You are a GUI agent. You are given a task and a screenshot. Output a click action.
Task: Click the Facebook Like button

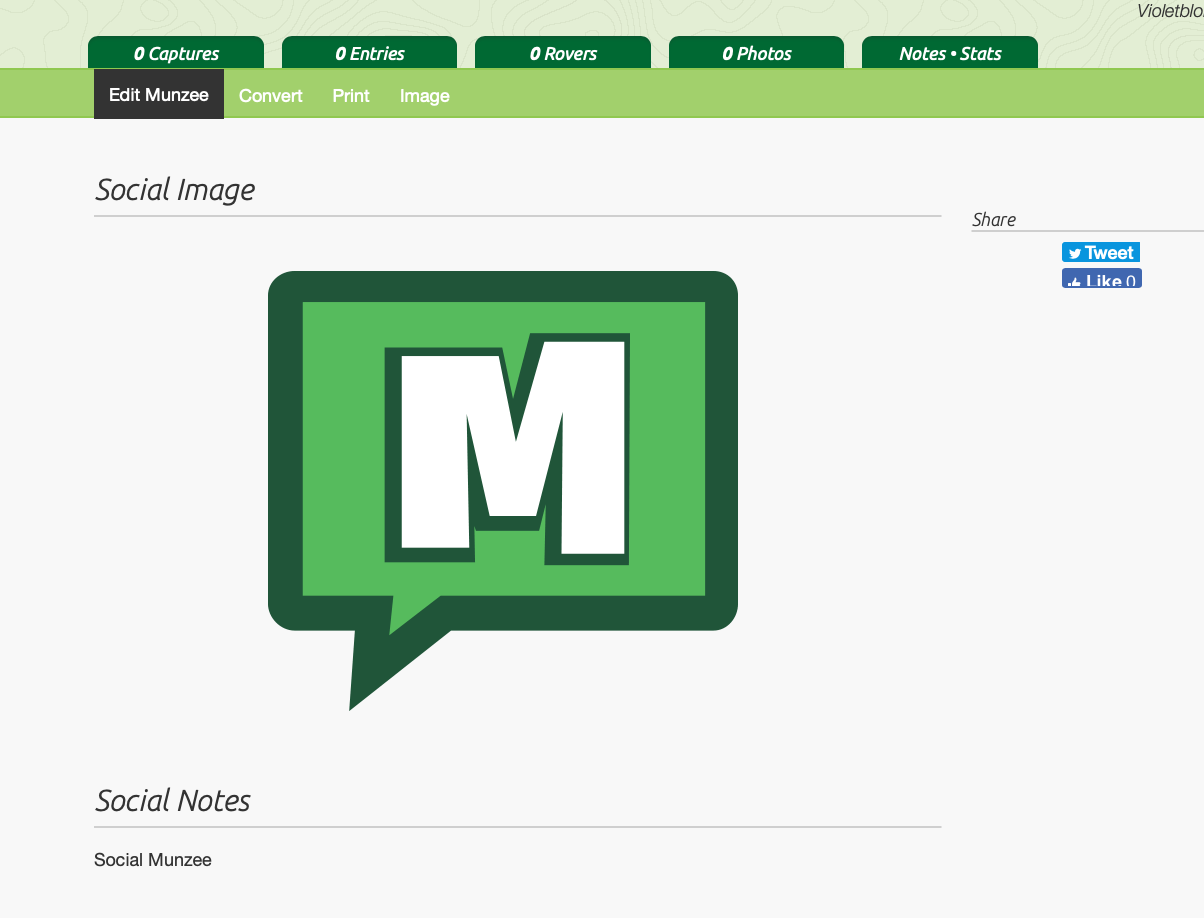coord(1102,278)
